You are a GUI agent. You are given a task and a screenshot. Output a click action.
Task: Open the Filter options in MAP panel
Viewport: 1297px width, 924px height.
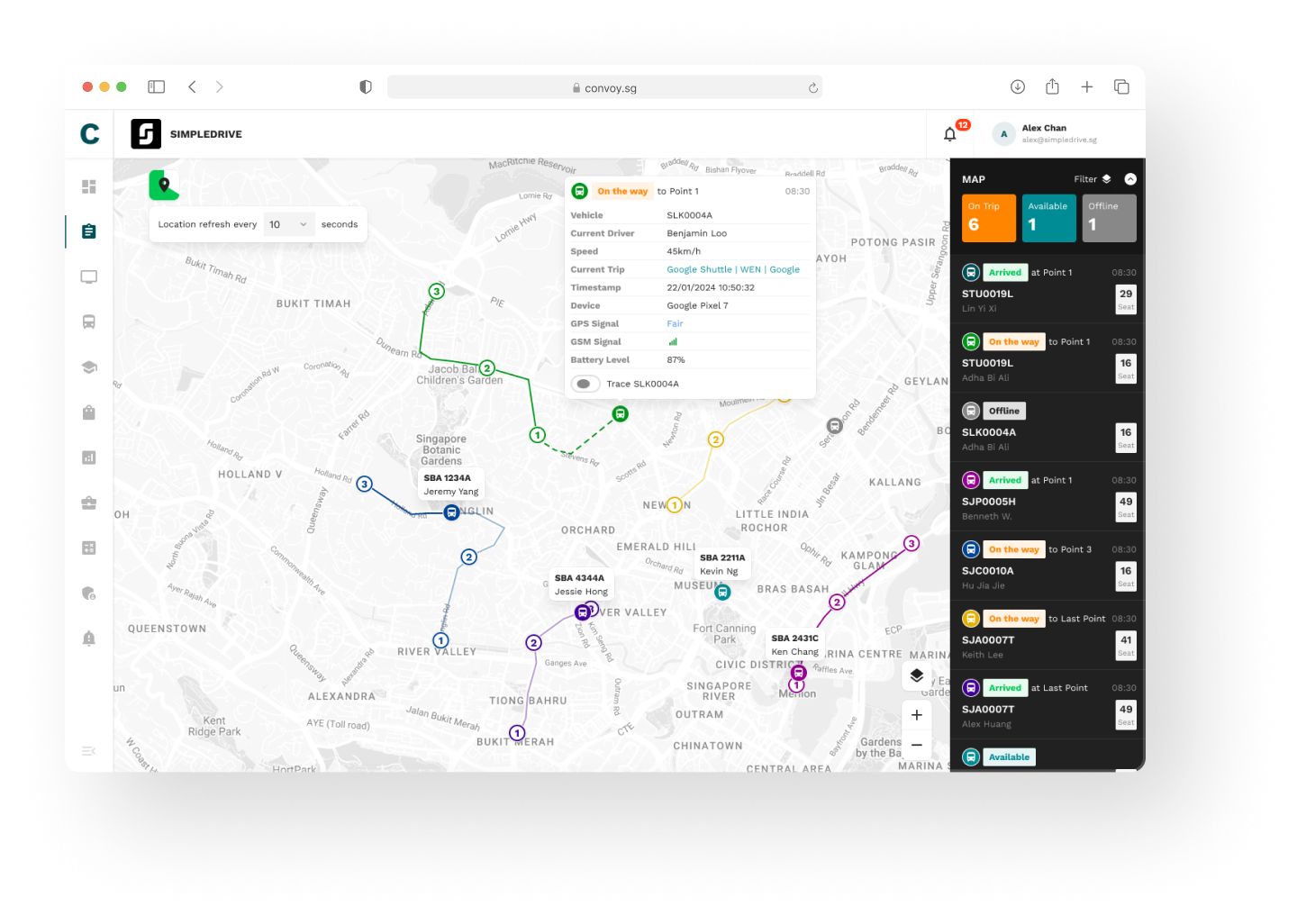tap(1093, 179)
